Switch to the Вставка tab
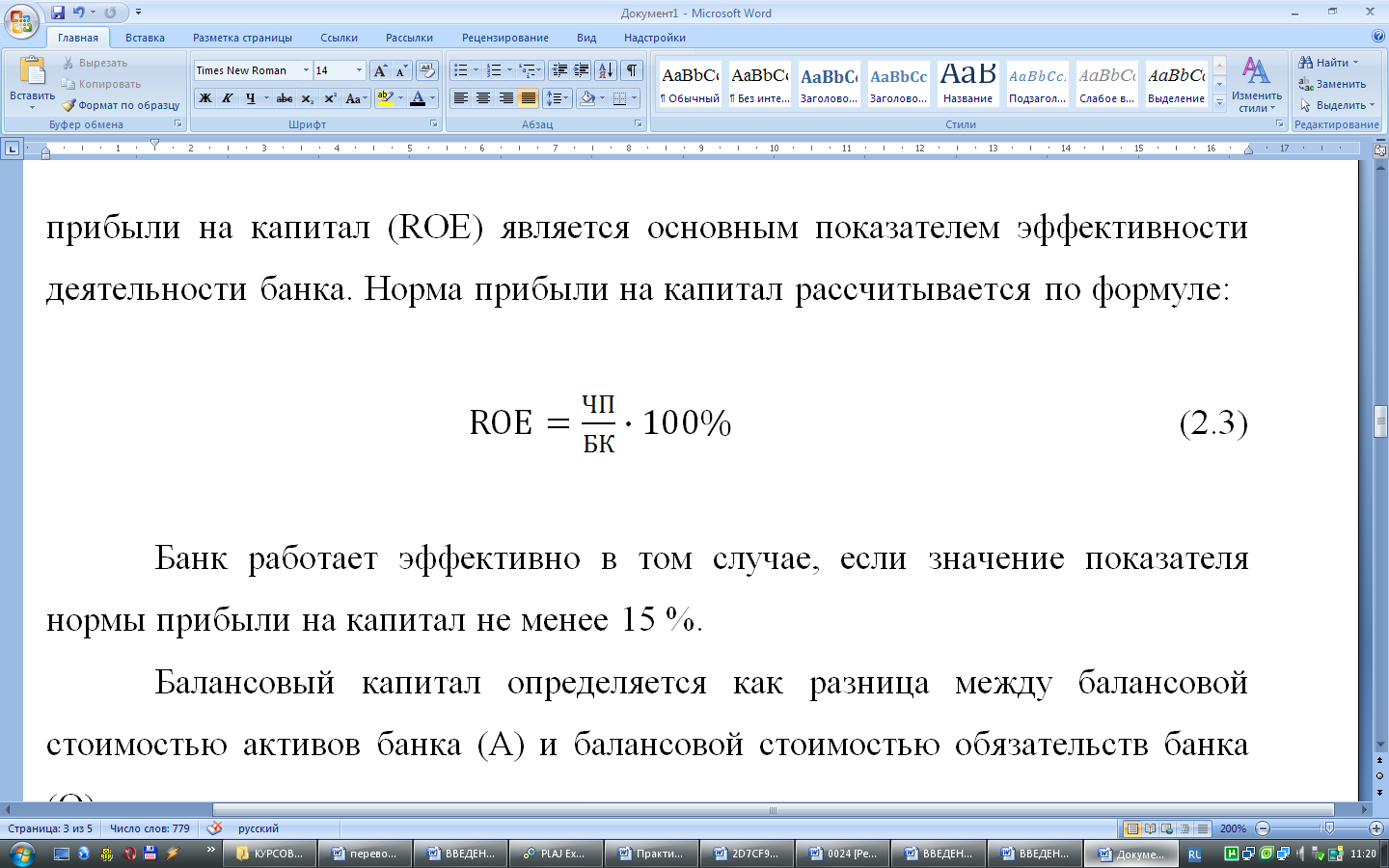The height and width of the screenshot is (868, 1389). coord(145,38)
